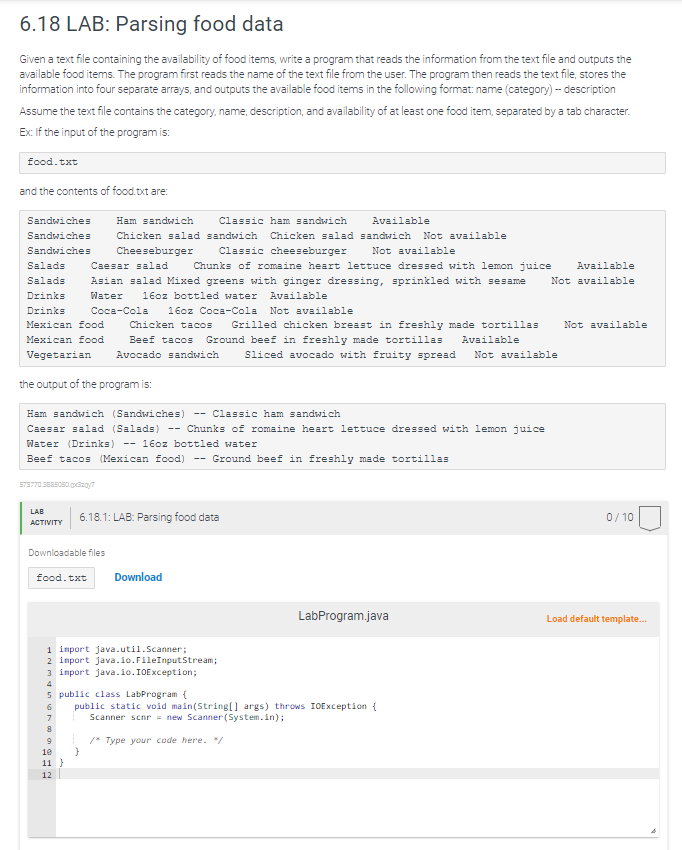Click the 'and the contents of food.txt are:' text
Screen dimensions: 682x850
(x=93, y=191)
